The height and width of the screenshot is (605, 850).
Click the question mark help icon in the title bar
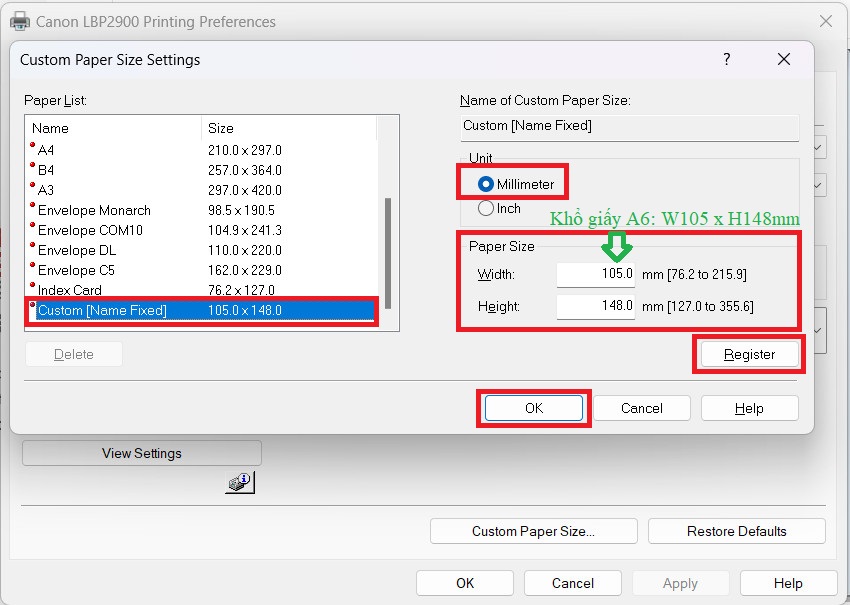tap(726, 59)
